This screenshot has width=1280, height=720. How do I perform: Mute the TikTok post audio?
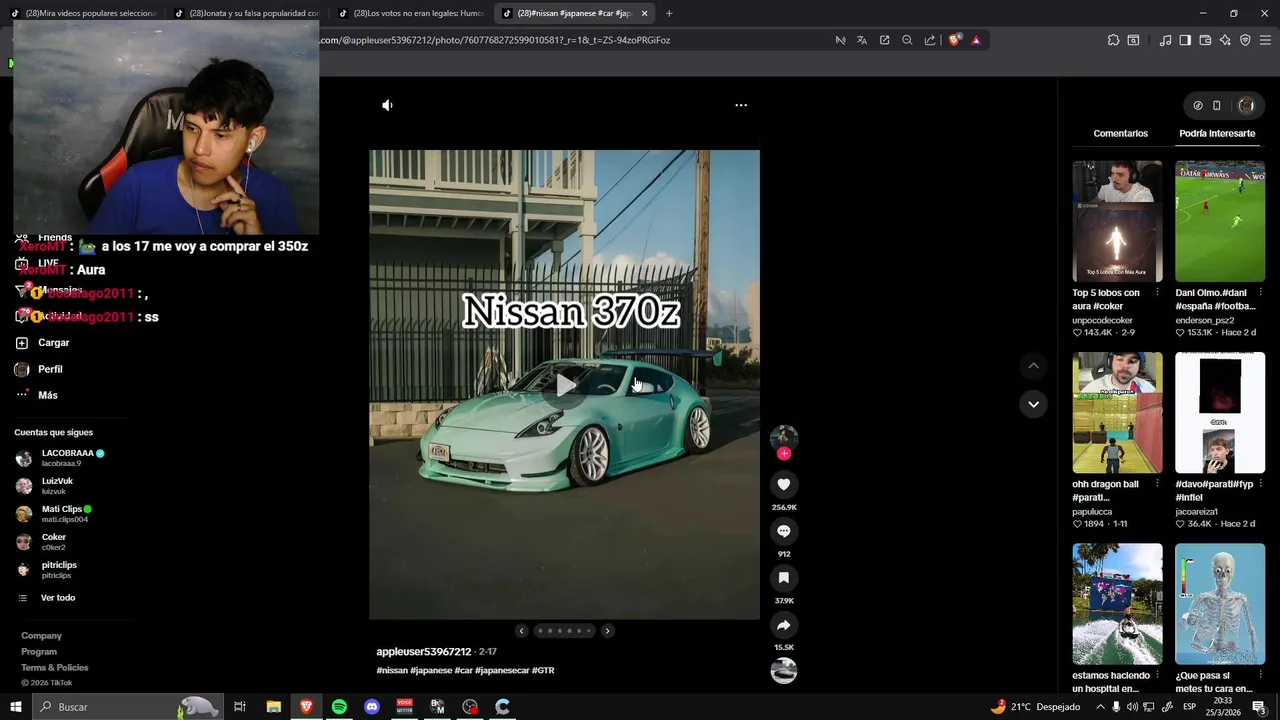(x=387, y=105)
